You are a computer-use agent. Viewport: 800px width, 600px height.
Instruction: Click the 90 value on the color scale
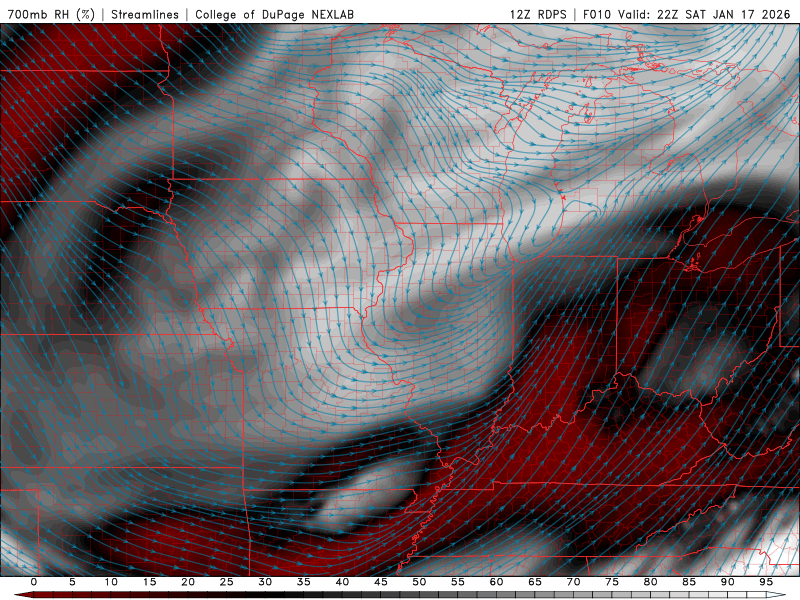click(x=728, y=582)
